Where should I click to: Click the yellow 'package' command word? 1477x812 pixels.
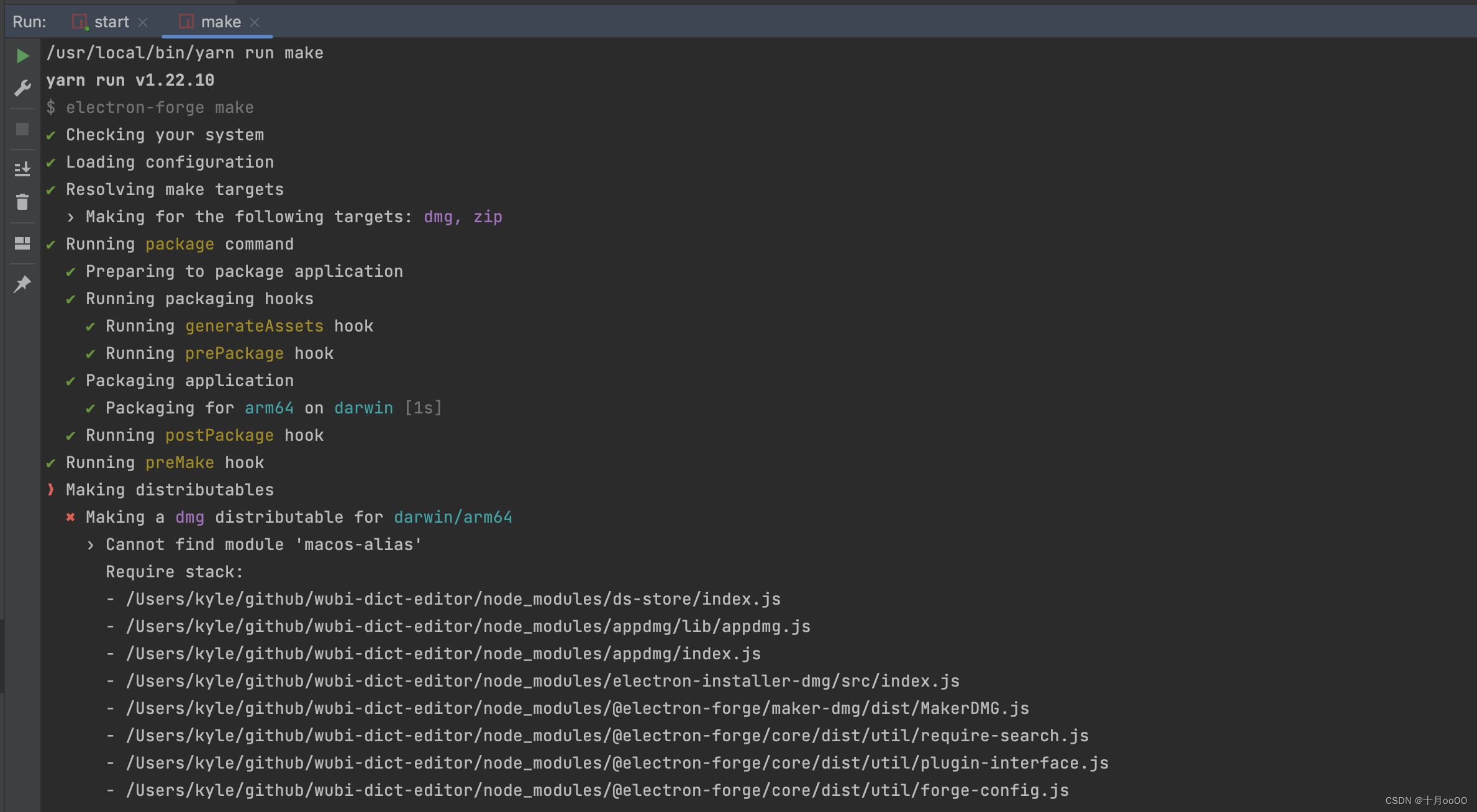pos(180,244)
